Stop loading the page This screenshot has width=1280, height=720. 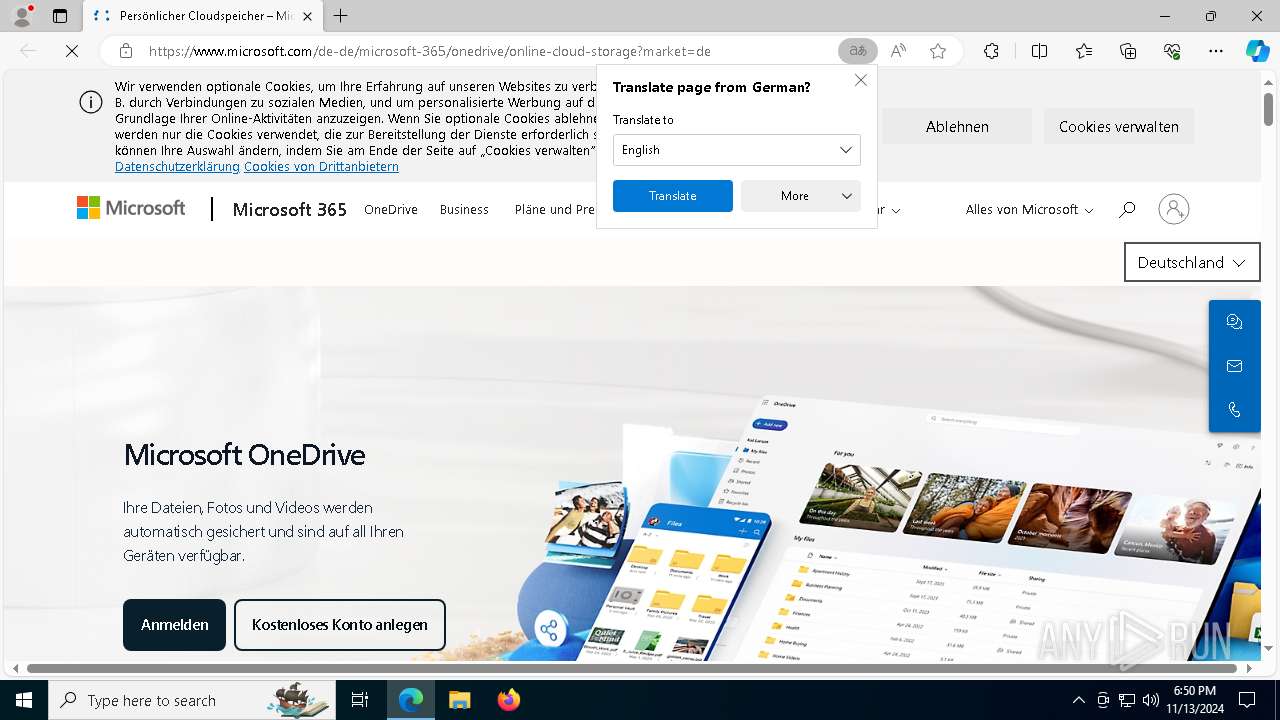coord(72,51)
